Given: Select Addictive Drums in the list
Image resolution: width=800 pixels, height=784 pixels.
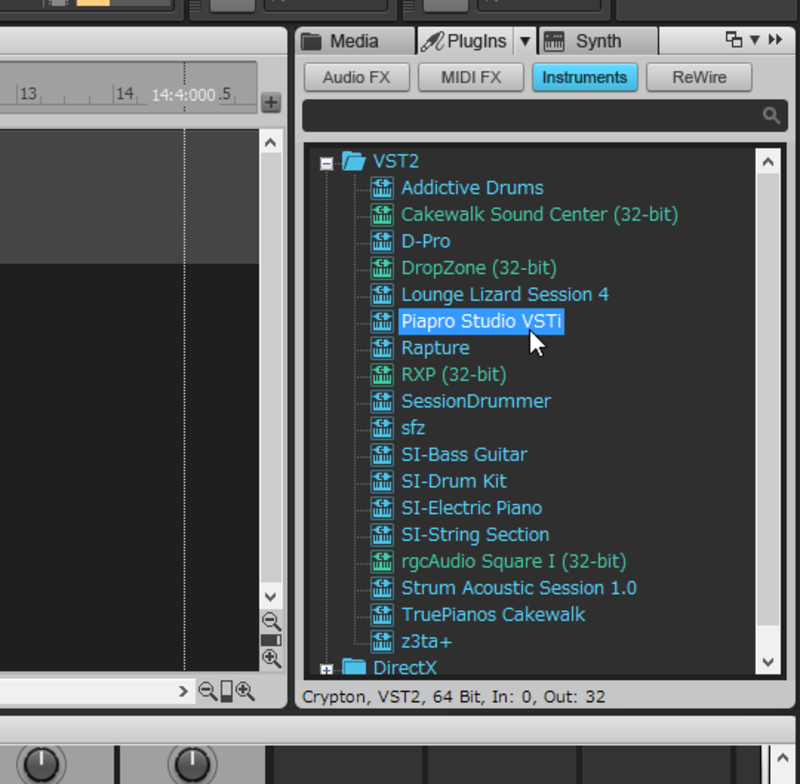Looking at the screenshot, I should point(472,188).
